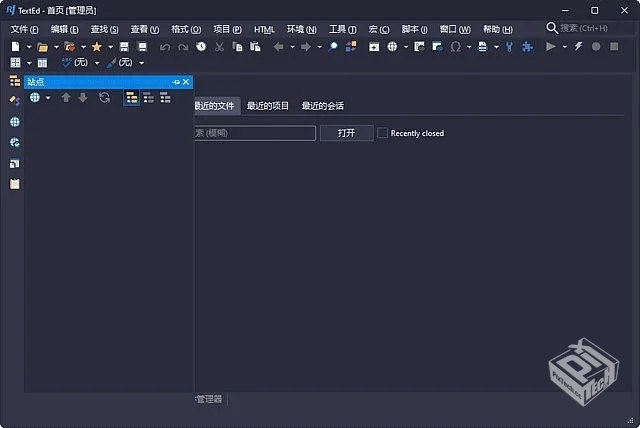Image resolution: width=640 pixels, height=428 pixels.
Task: Open the 编辑(E) menu
Action: click(x=64, y=29)
